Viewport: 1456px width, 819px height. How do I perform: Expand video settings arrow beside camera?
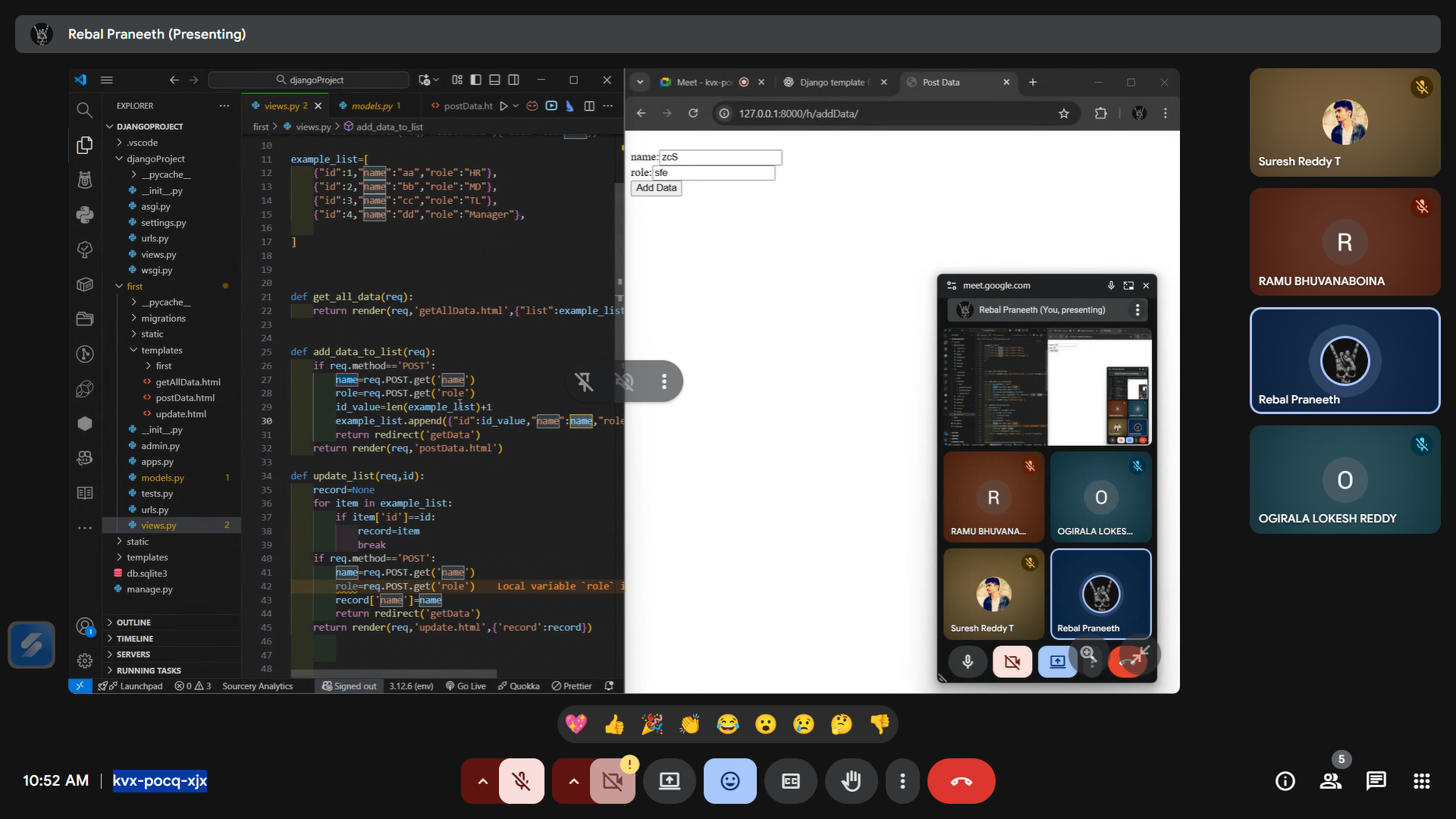pyautogui.click(x=573, y=781)
